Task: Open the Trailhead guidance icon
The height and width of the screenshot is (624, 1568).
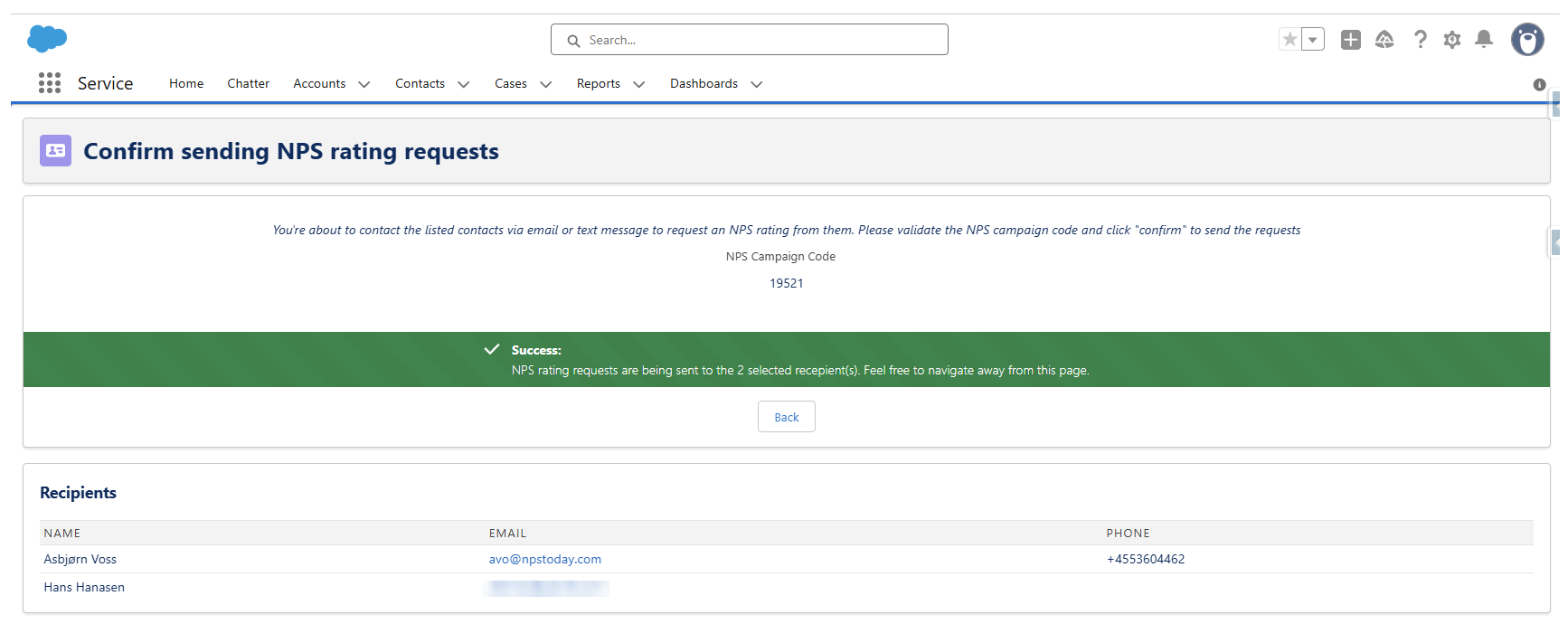Action: click(1384, 40)
